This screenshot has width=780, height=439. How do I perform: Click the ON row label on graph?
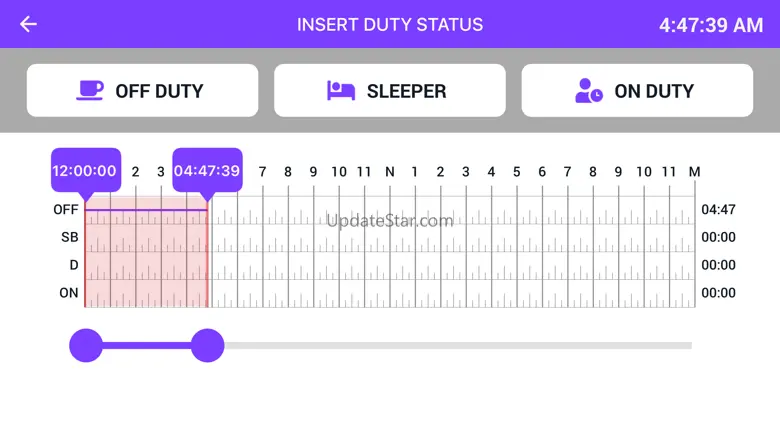[68, 293]
